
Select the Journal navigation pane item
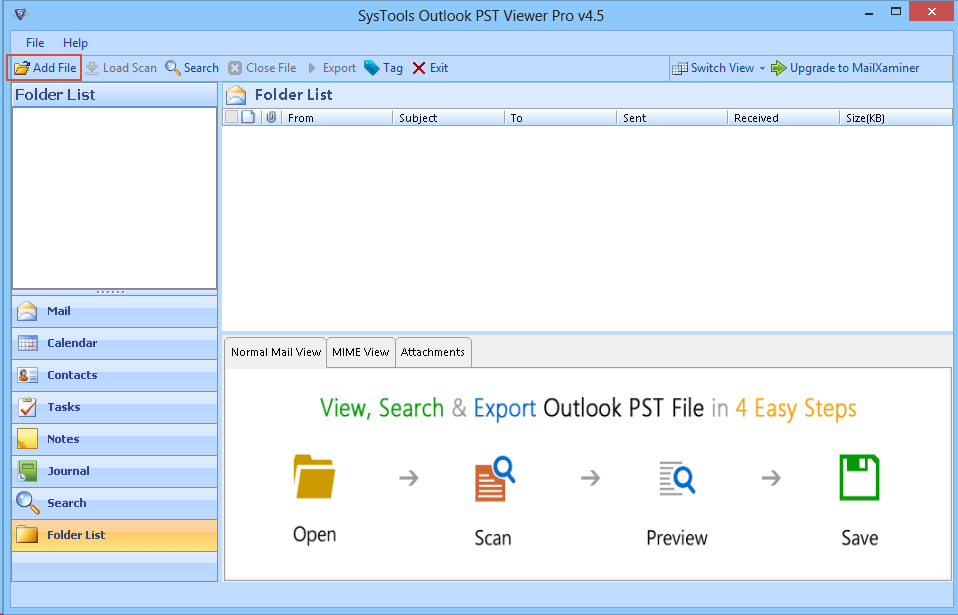click(114, 471)
